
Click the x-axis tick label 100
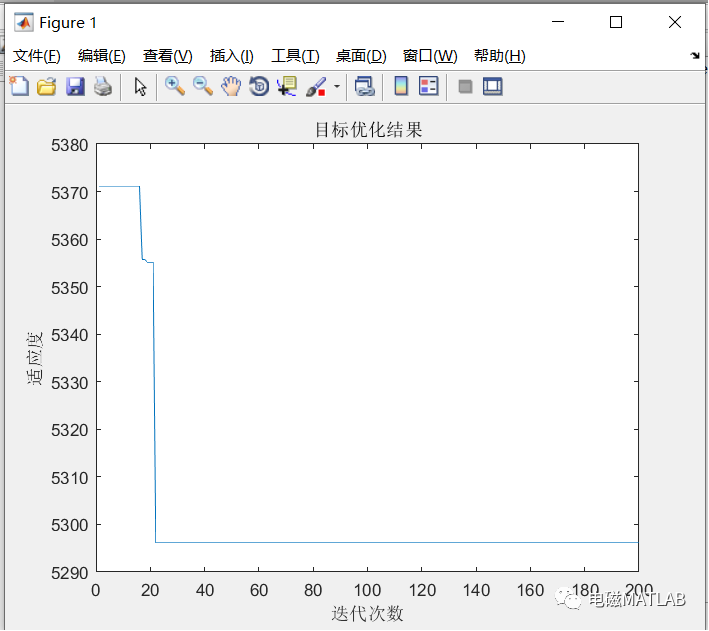[x=367, y=590]
